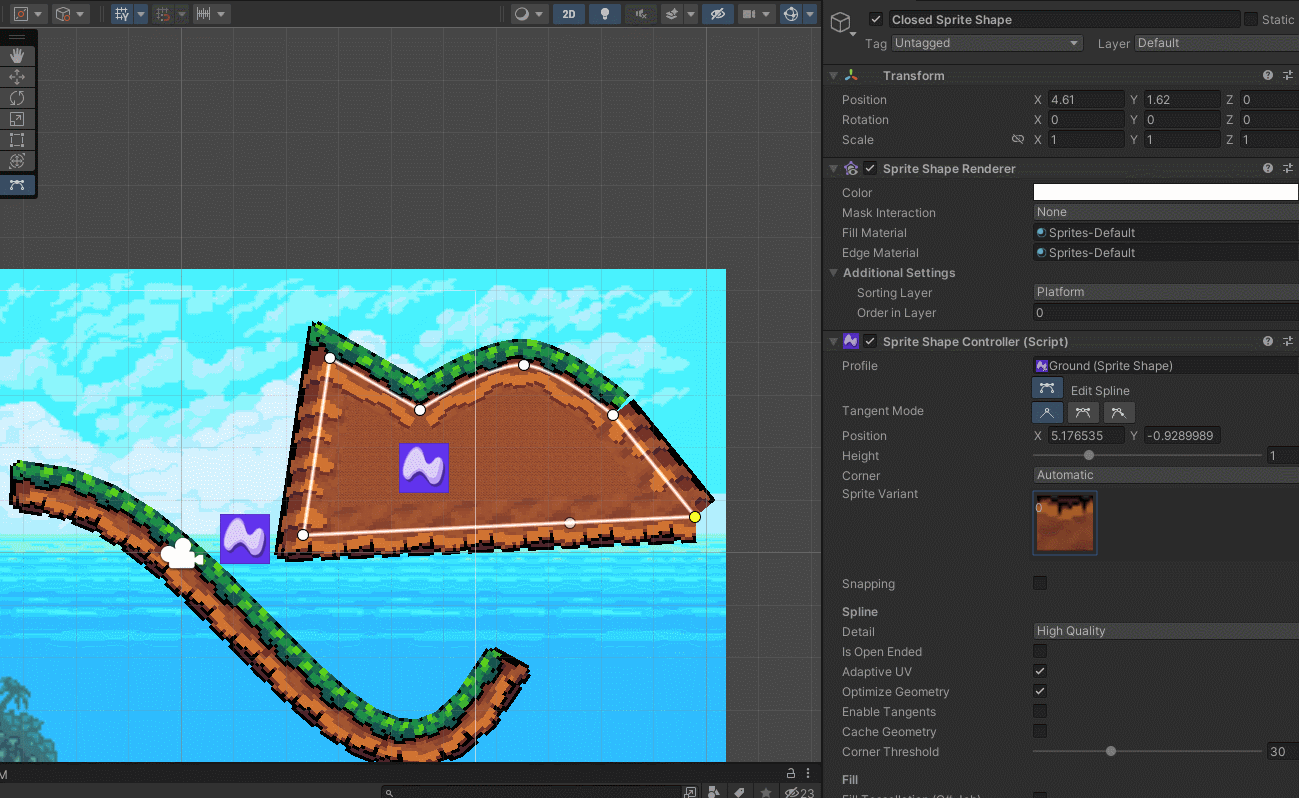Disable Optimize Geometry checkbox
This screenshot has width=1299, height=798.
1040,691
